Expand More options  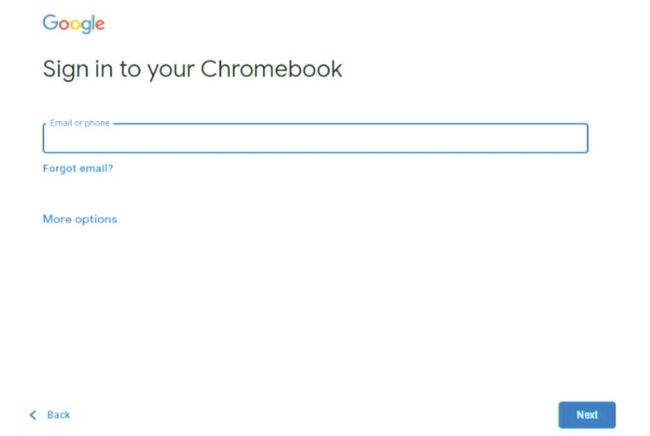click(x=80, y=219)
